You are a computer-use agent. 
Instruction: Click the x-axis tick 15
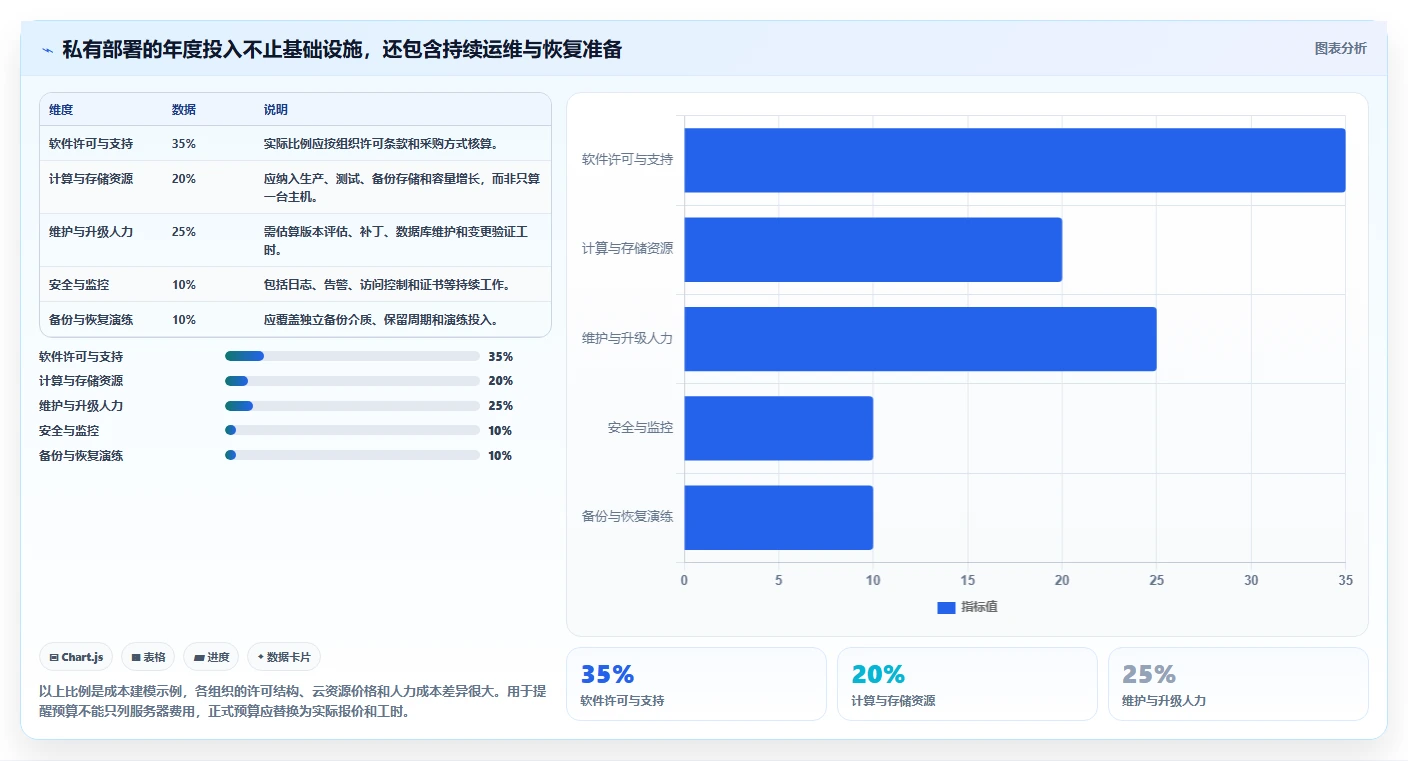click(968, 580)
